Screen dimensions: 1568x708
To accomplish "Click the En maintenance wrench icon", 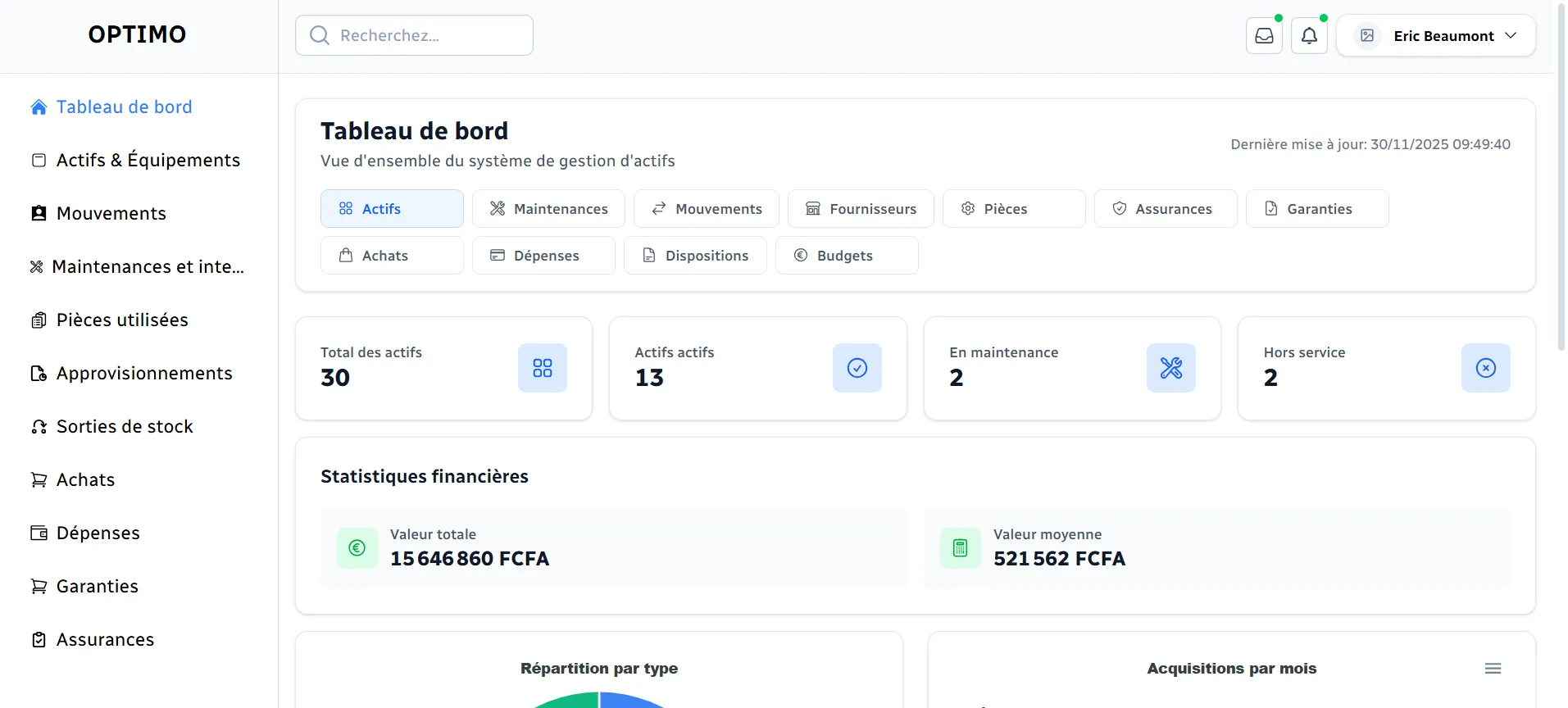I will pyautogui.click(x=1170, y=368).
